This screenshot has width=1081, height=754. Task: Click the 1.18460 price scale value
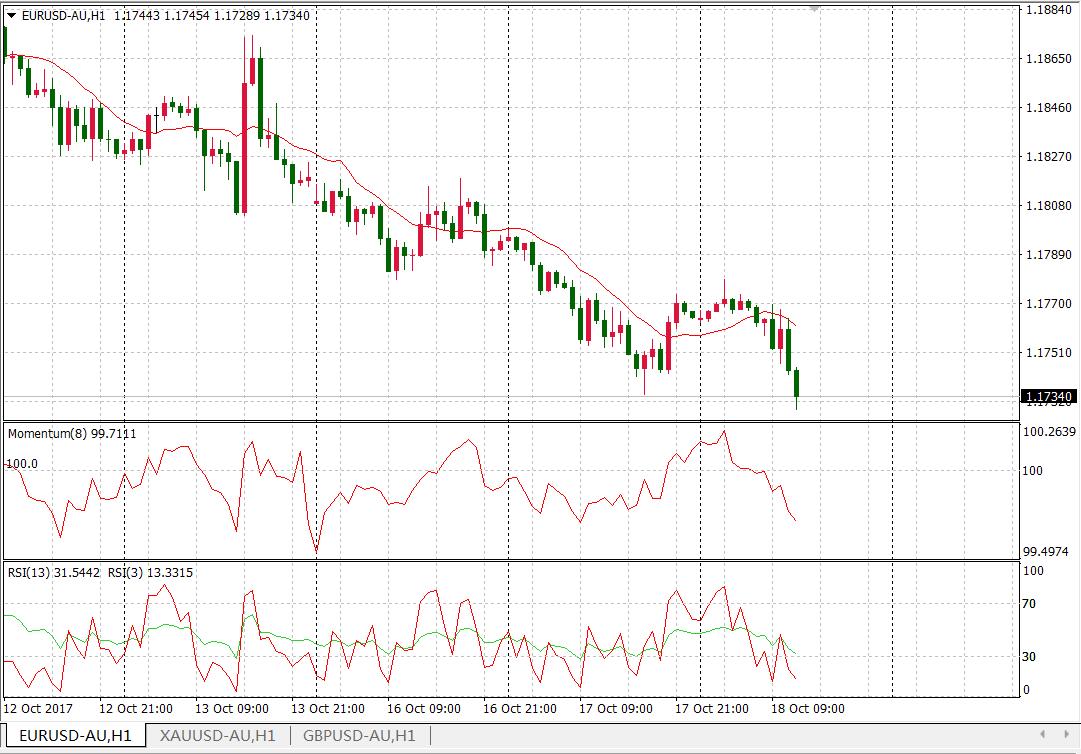1049,108
